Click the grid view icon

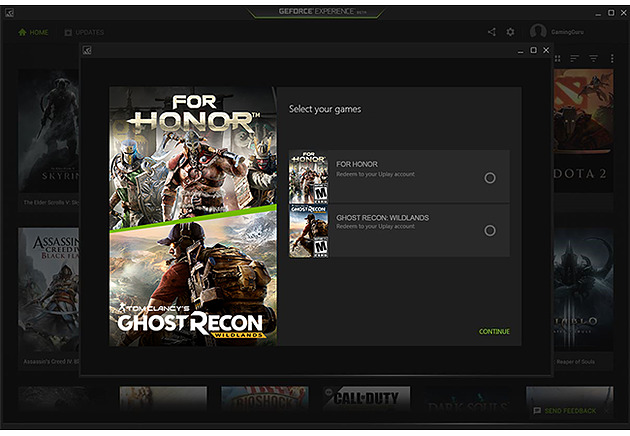click(x=557, y=59)
